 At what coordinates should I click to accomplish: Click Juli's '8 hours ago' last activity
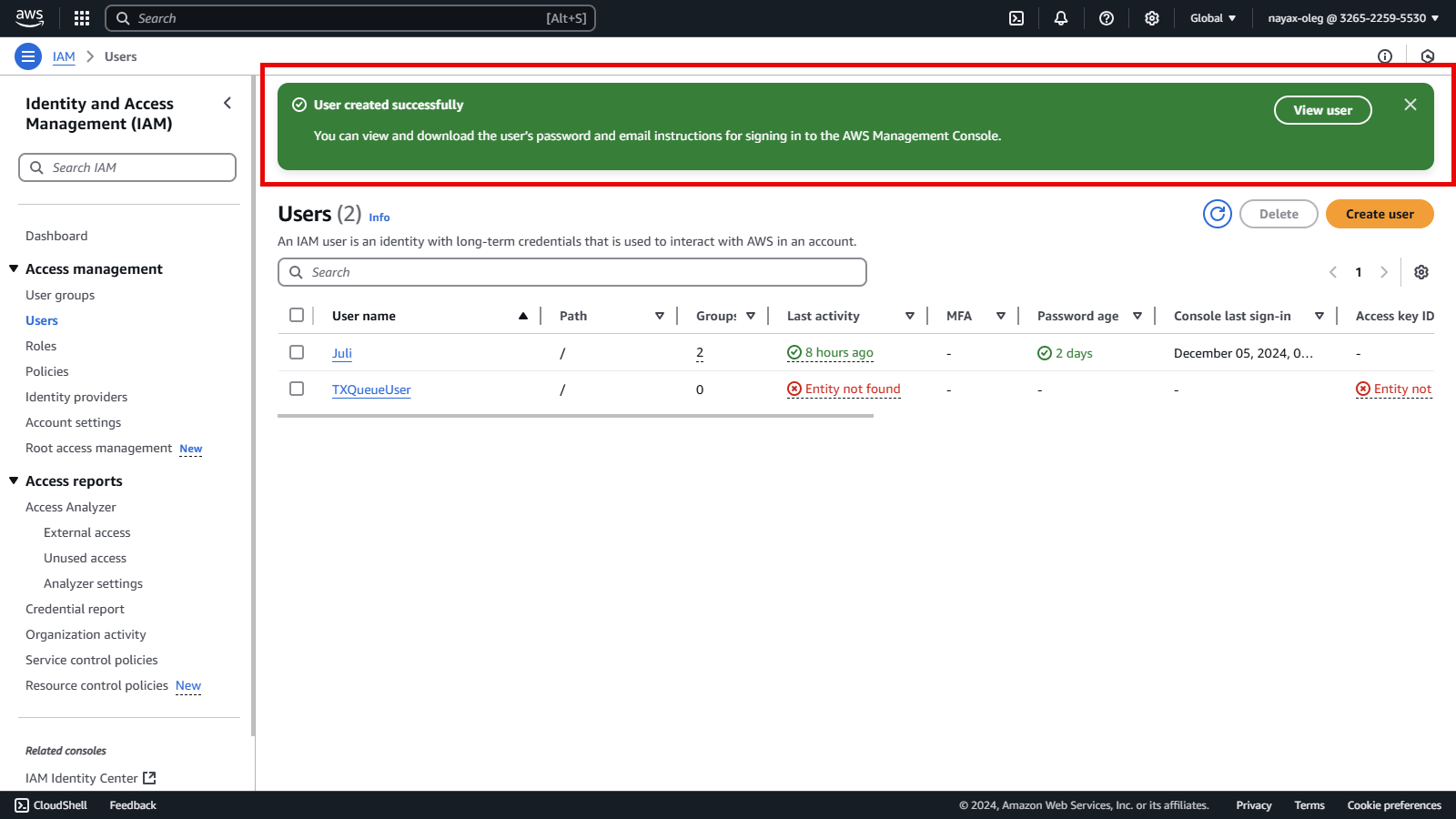tap(830, 352)
